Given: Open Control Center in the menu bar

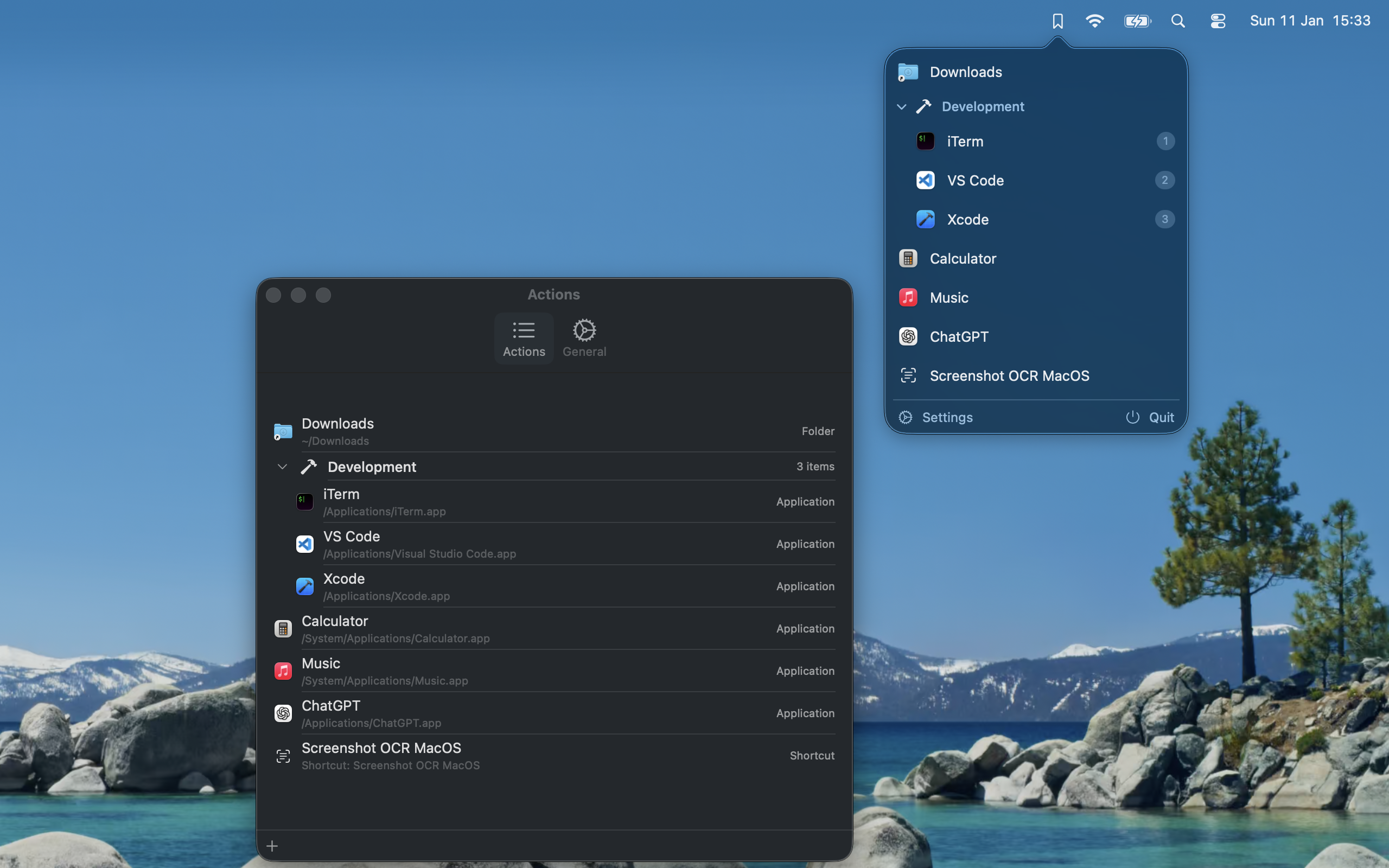Looking at the screenshot, I should pyautogui.click(x=1218, y=21).
